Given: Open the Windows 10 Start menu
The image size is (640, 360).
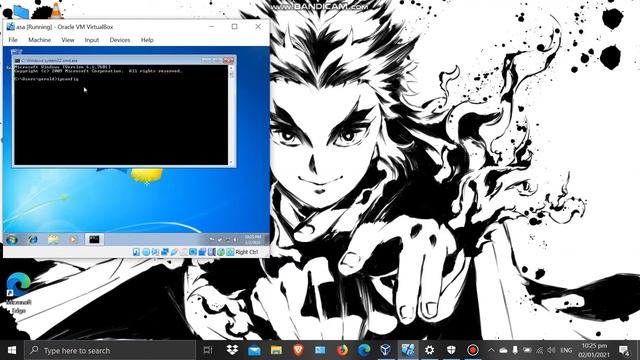Looking at the screenshot, I should click(x=12, y=350).
